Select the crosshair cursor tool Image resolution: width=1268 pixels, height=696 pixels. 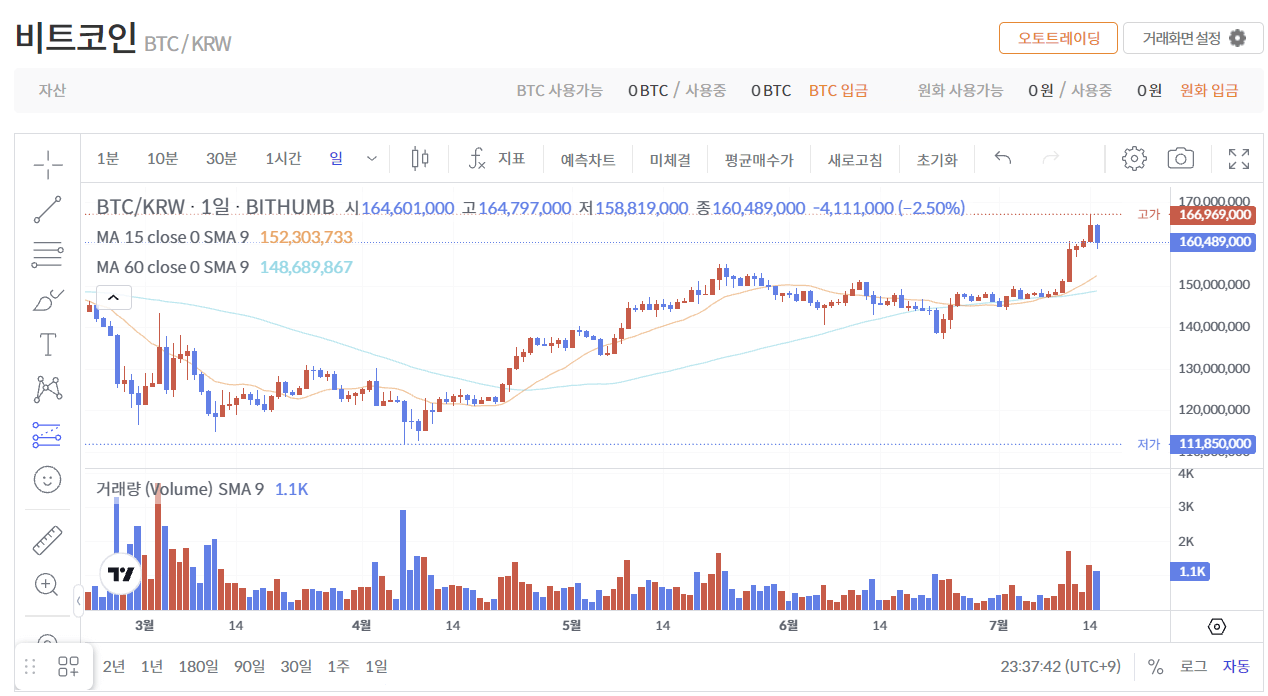click(47, 163)
